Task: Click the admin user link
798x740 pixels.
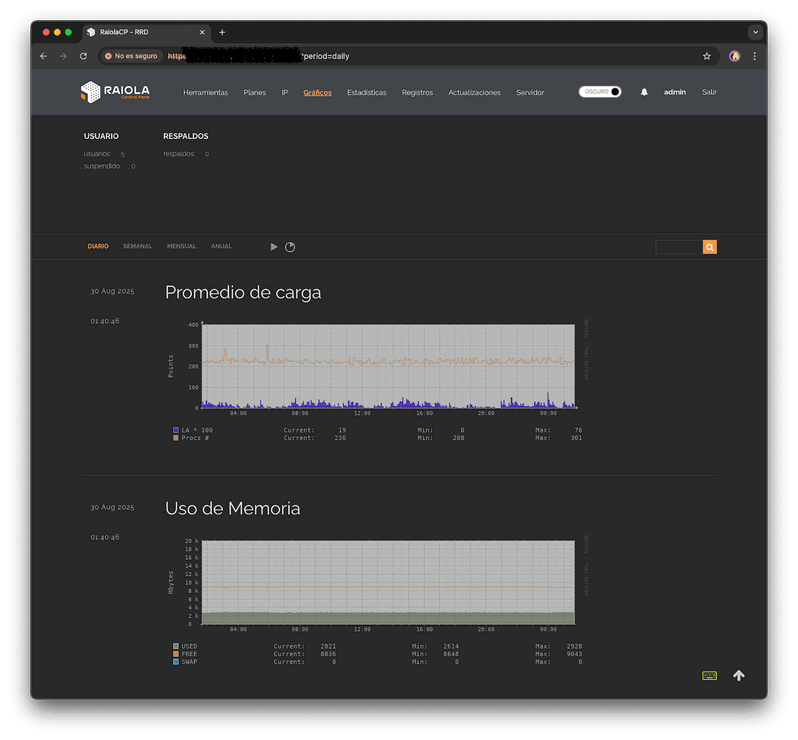Action: 675,92
